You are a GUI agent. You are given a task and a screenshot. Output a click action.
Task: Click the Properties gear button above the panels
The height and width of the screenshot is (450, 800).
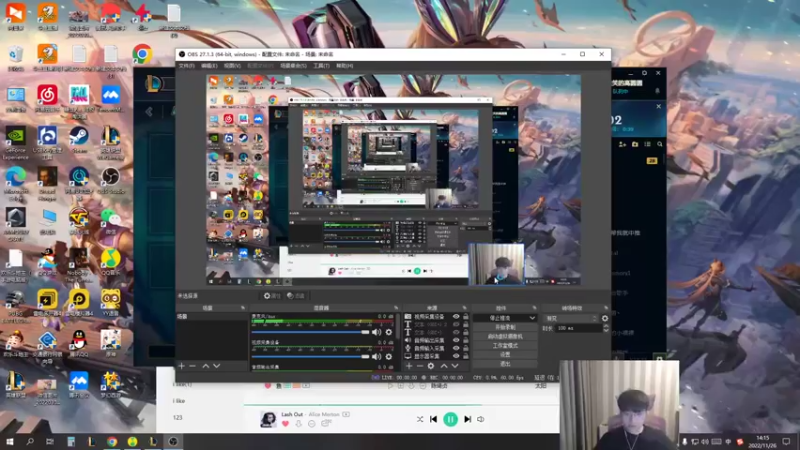pyautogui.click(x=272, y=296)
